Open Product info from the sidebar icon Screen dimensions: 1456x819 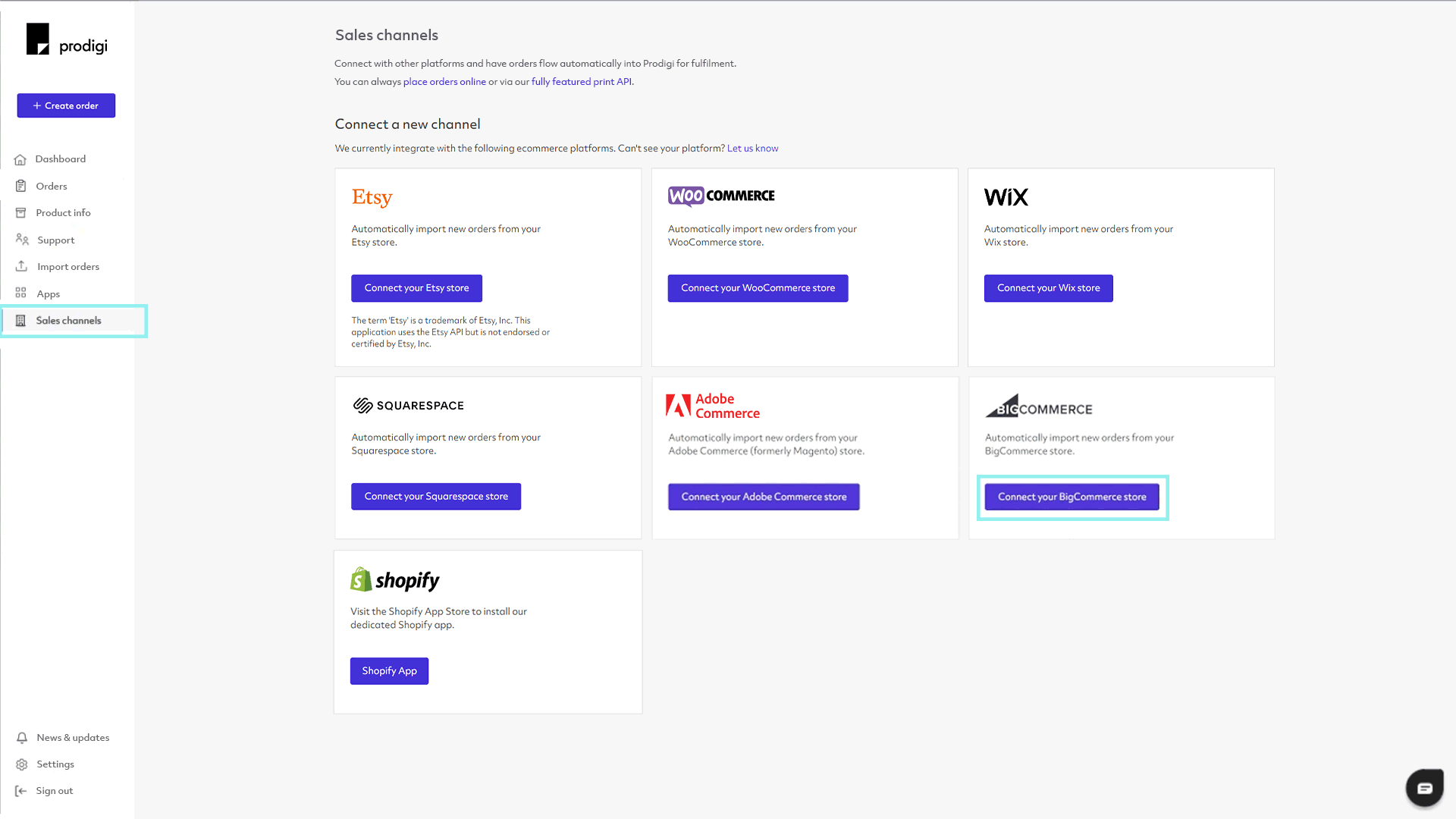coord(21,212)
